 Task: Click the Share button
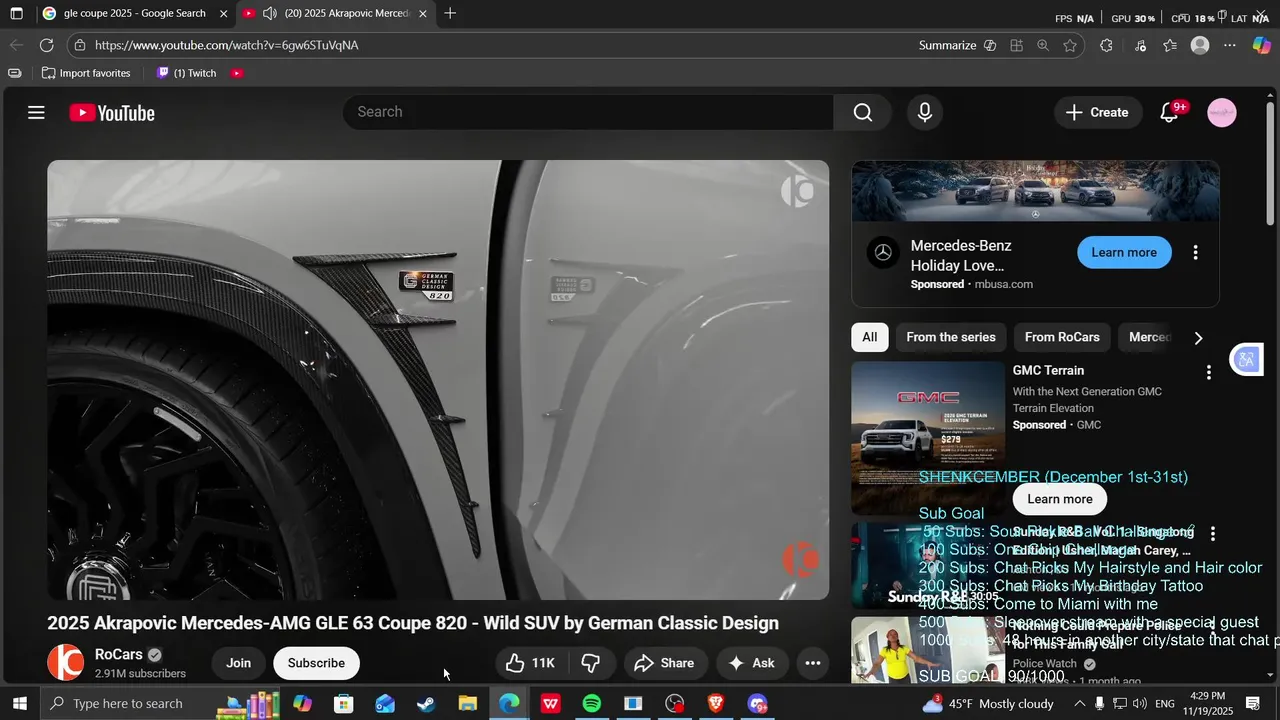pyautogui.click(x=664, y=663)
